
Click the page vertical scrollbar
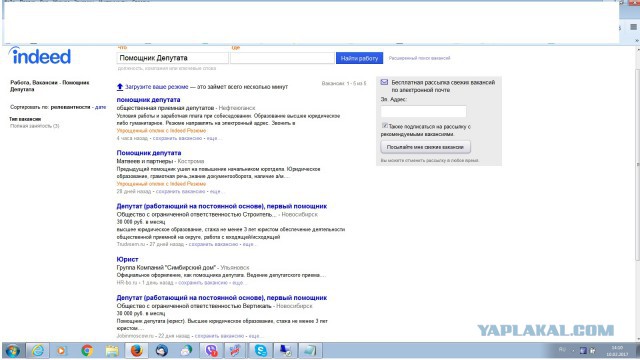pyautogui.click(x=637, y=163)
